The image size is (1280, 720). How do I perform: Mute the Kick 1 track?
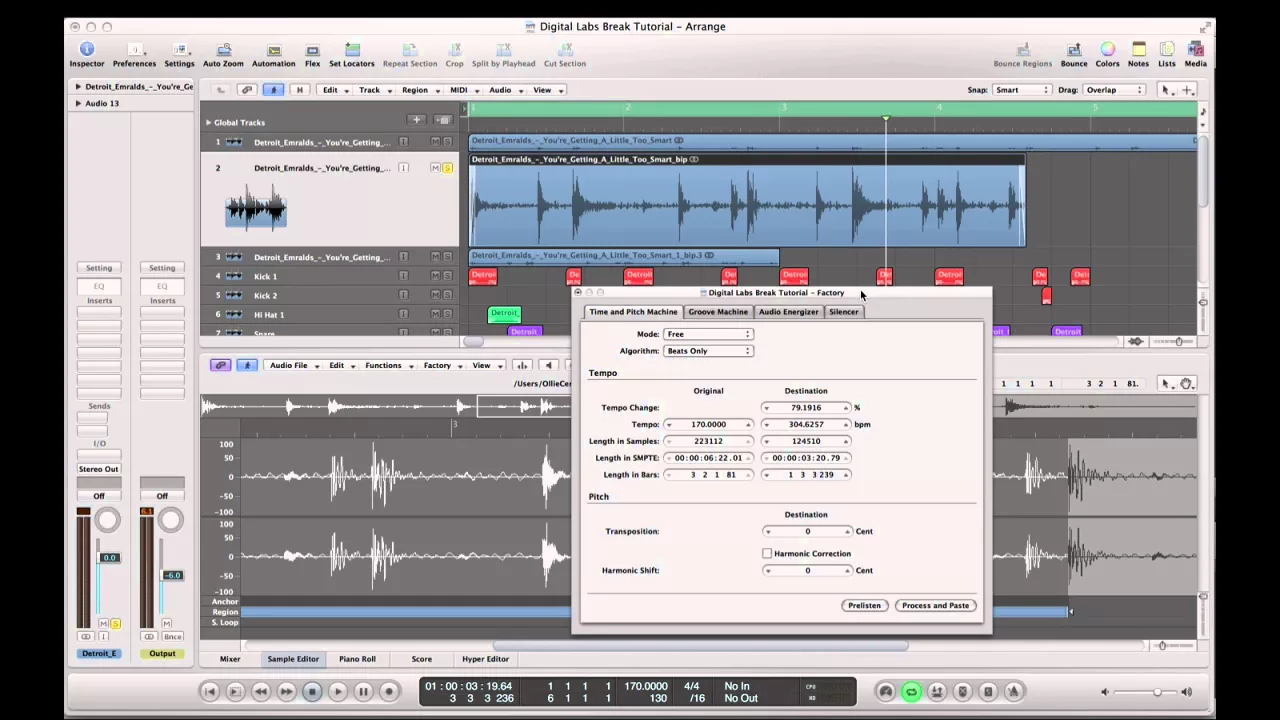click(x=435, y=276)
